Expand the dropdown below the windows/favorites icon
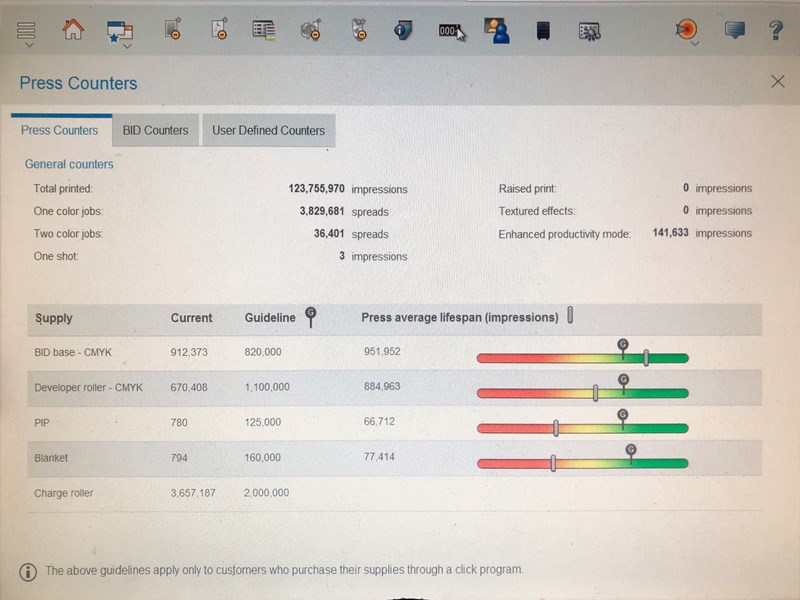 126,46
